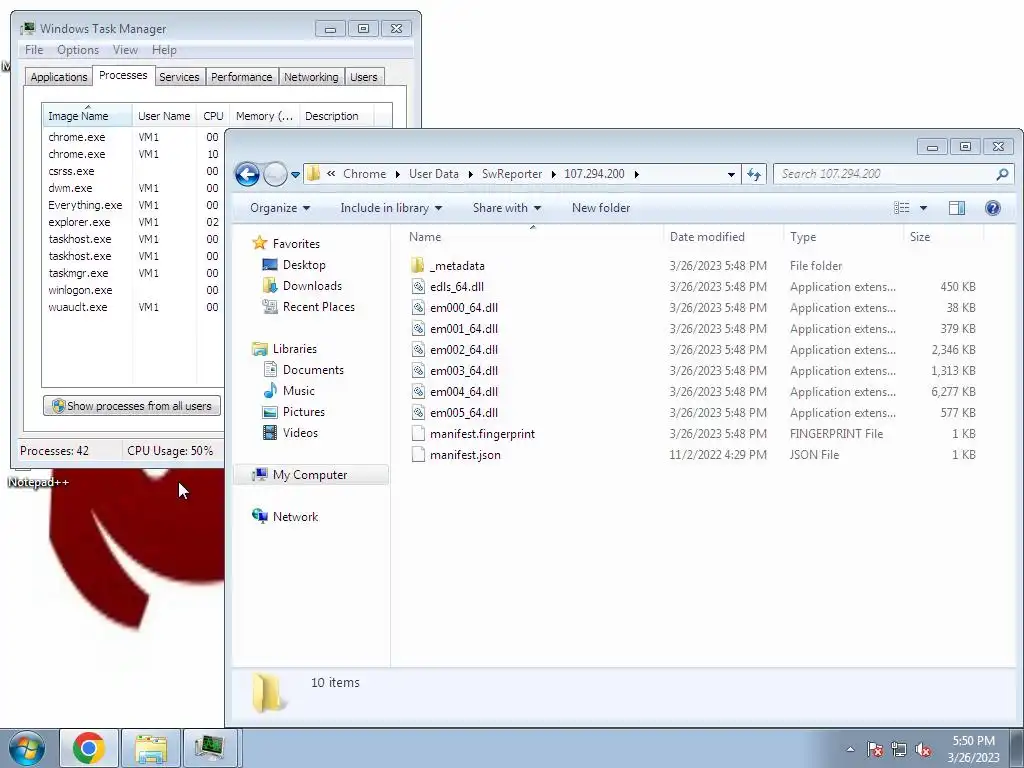Select manifest.fingerprint file icon
The width and height of the screenshot is (1024, 768).
pyautogui.click(x=418, y=434)
